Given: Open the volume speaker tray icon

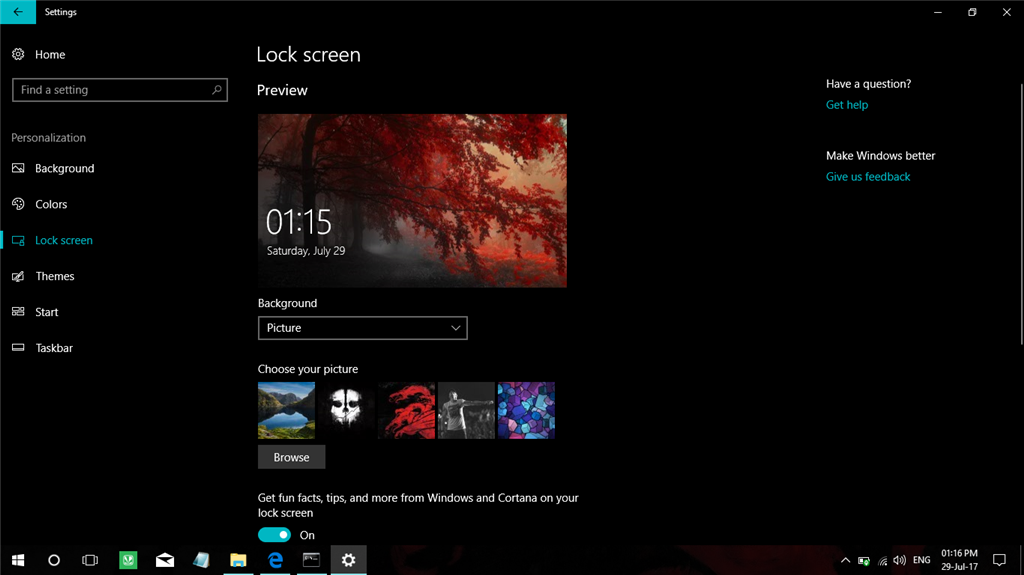Looking at the screenshot, I should pyautogui.click(x=900, y=560).
